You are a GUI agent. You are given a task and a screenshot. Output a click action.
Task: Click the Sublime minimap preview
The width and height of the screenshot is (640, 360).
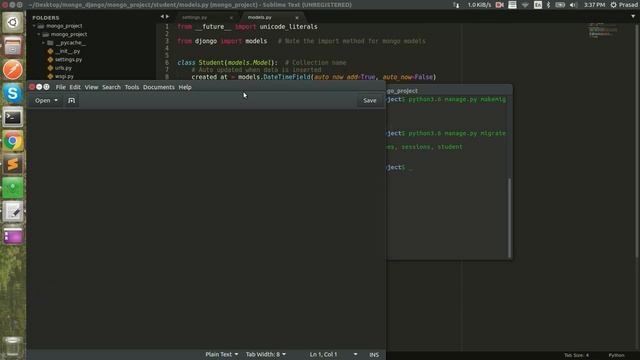point(602,30)
